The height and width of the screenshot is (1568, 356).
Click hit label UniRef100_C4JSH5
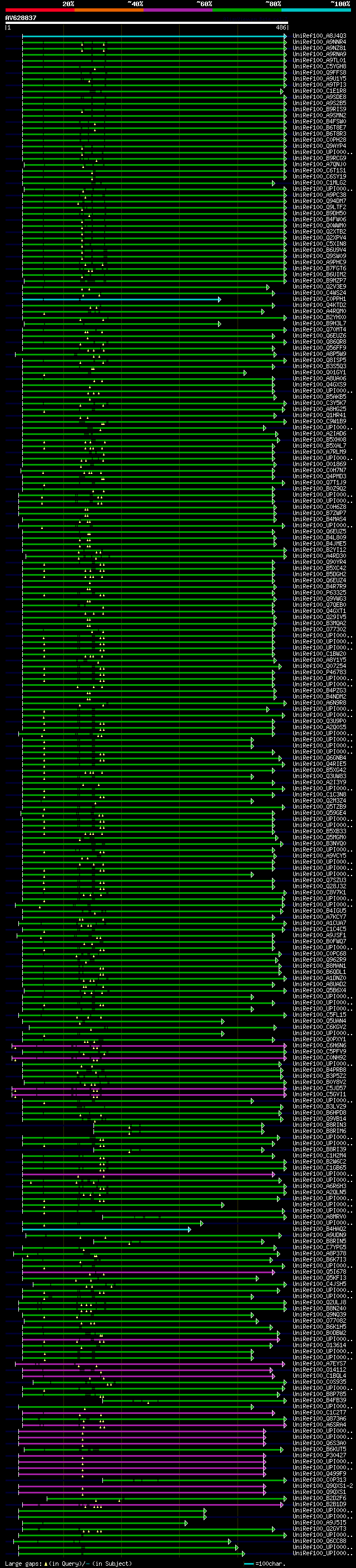click(319, 1284)
